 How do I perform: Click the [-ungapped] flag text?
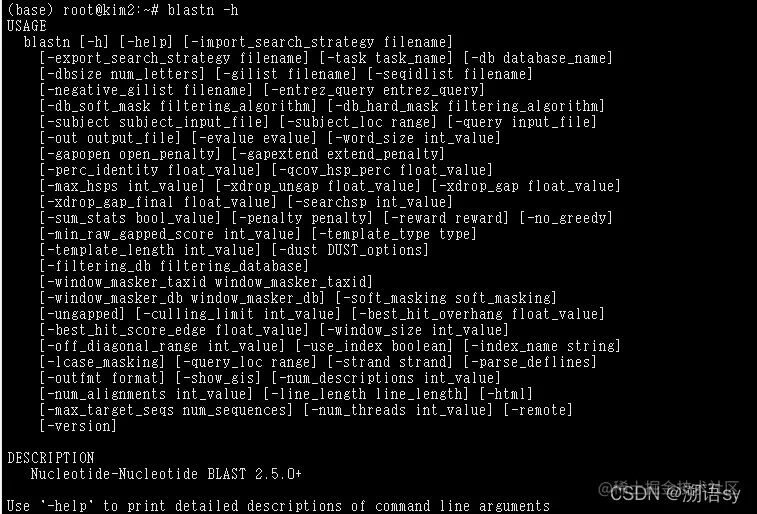[82, 314]
